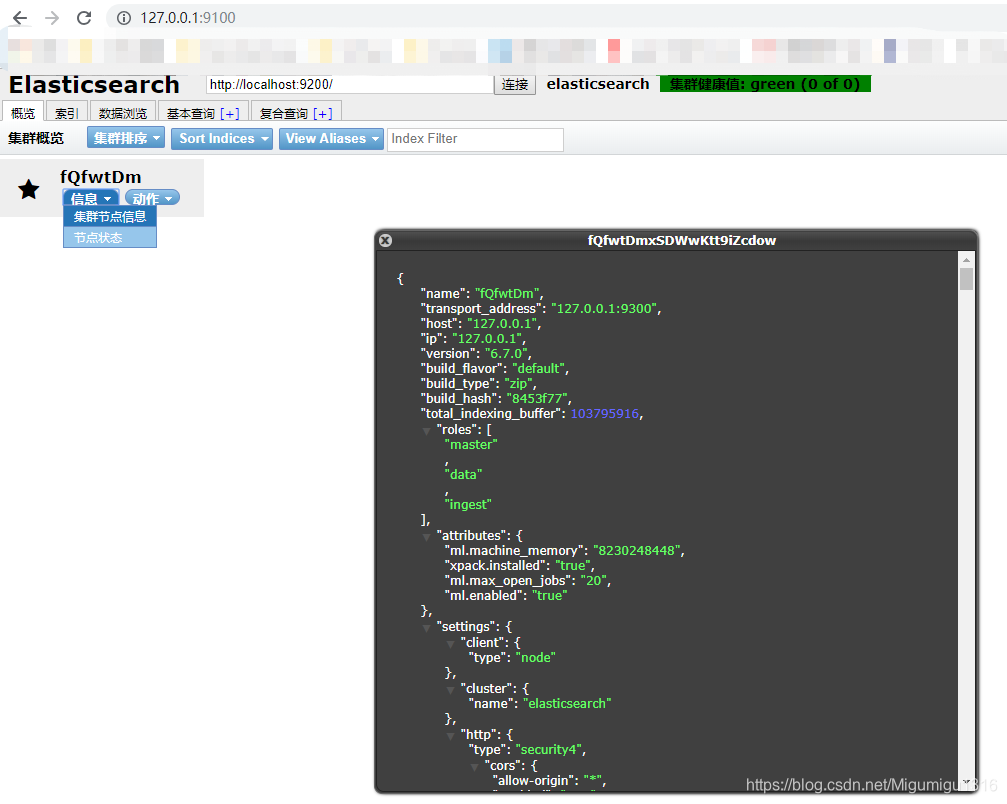The height and width of the screenshot is (804, 1007).
Task: Click the fQfwtDm node name
Action: (101, 177)
